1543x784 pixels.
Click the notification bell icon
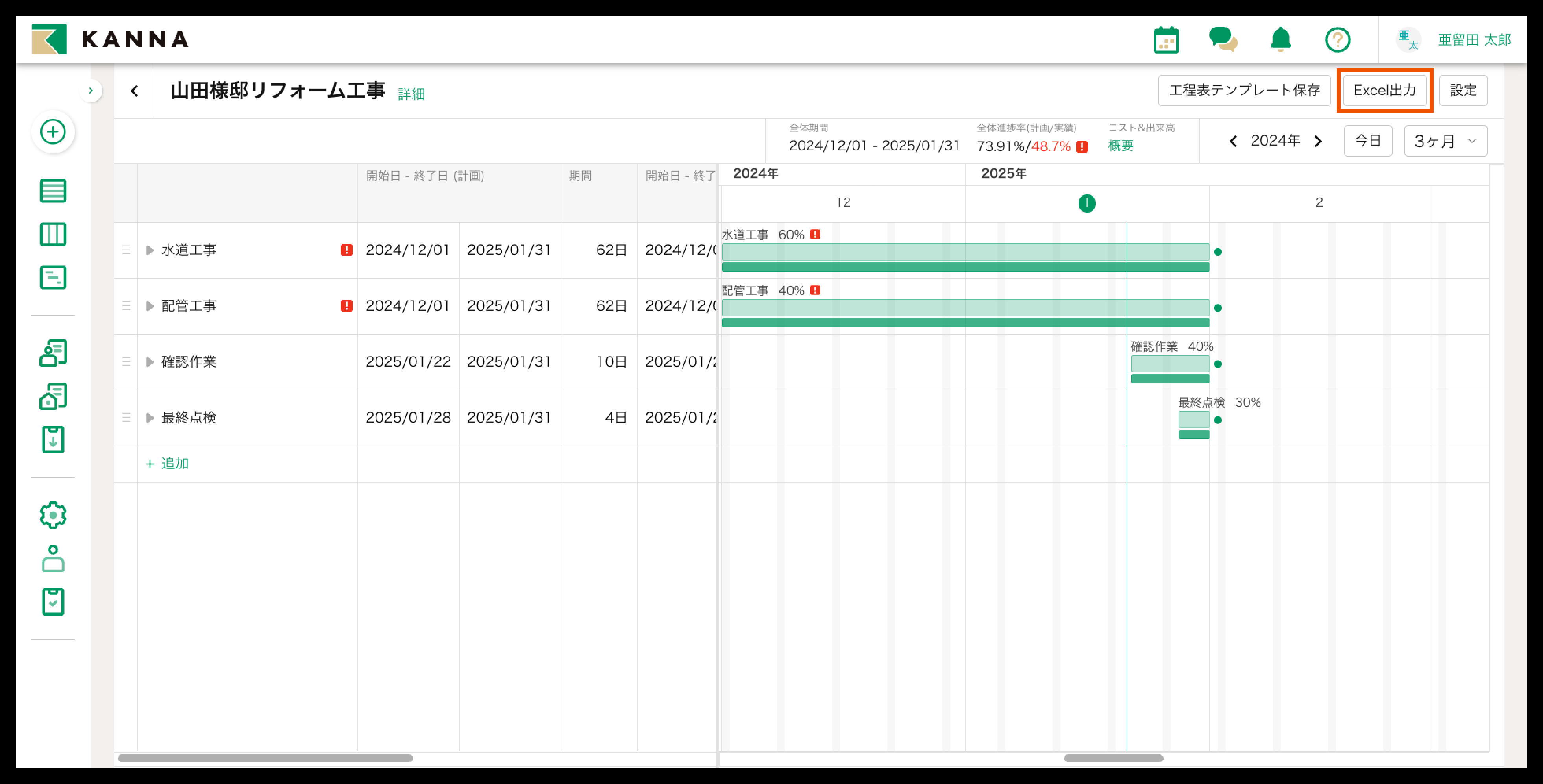click(x=1280, y=40)
